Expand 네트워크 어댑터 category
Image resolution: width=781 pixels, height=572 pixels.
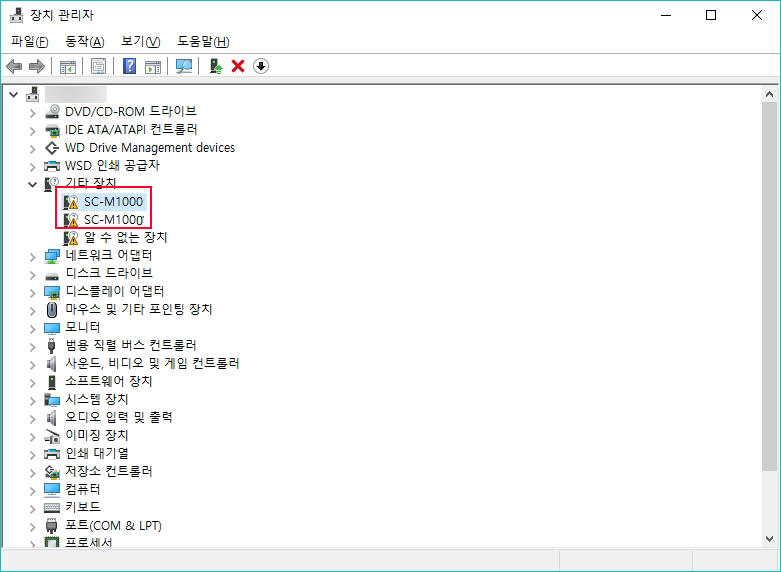(33, 257)
